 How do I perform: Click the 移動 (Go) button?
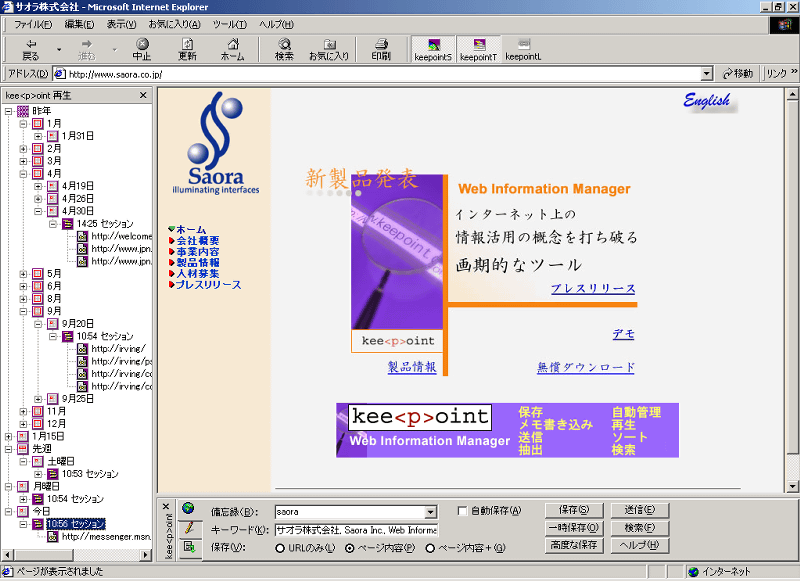(x=738, y=74)
